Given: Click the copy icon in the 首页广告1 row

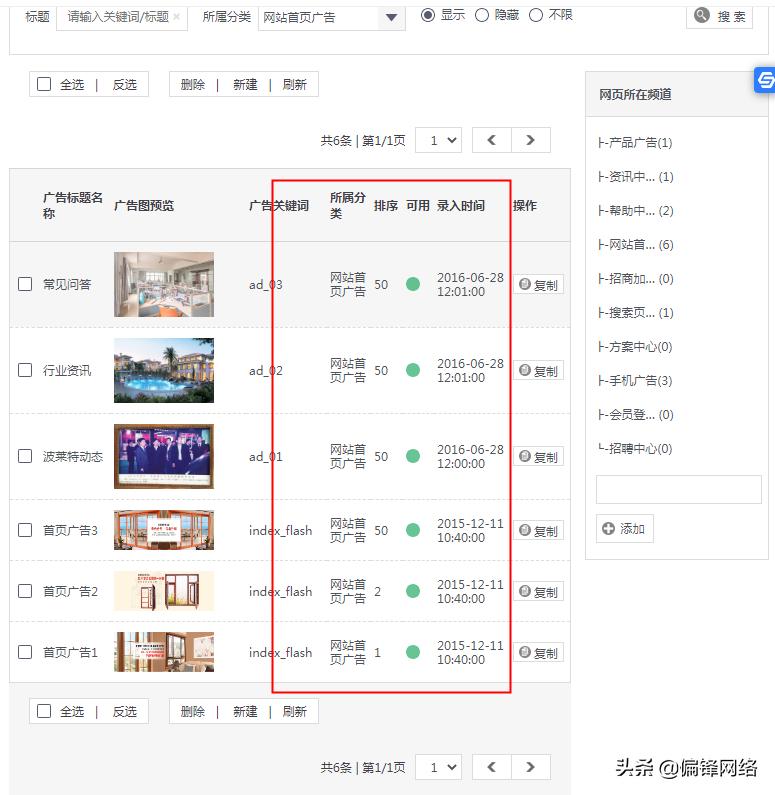Looking at the screenshot, I should 525,652.
